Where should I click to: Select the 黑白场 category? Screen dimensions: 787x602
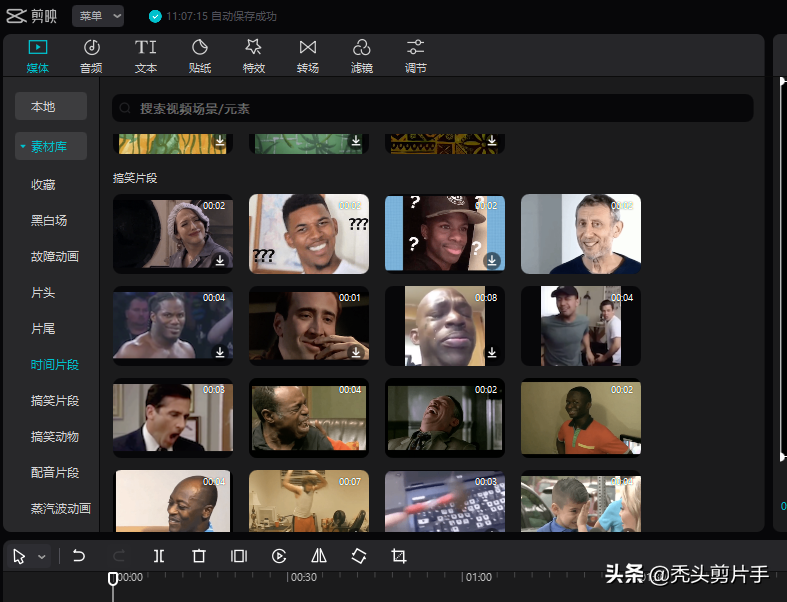click(49, 220)
